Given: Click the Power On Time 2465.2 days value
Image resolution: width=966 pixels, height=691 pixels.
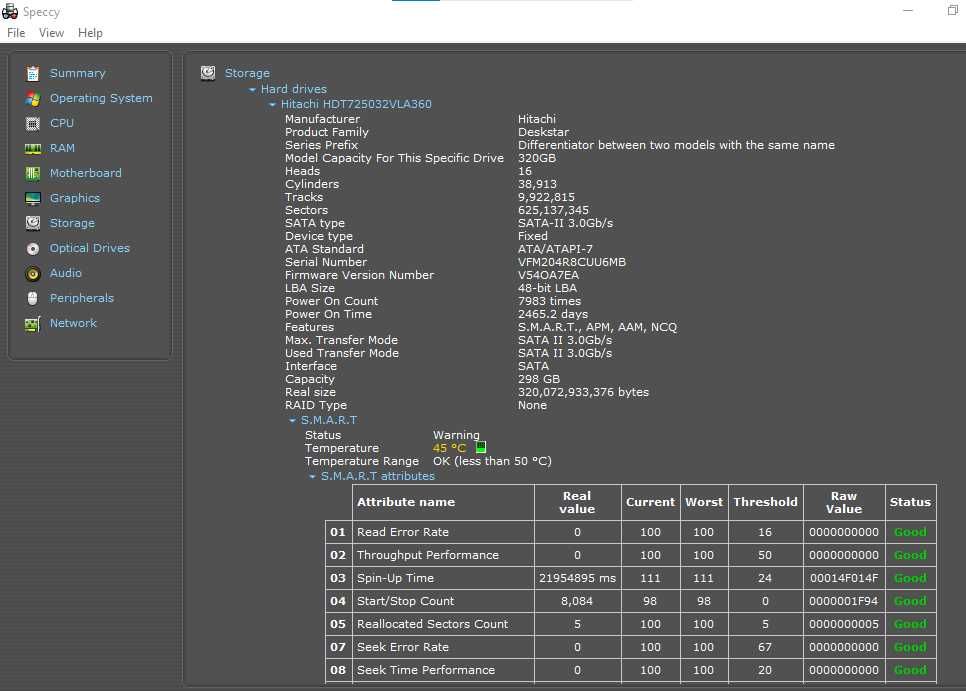Looking at the screenshot, I should 553,314.
